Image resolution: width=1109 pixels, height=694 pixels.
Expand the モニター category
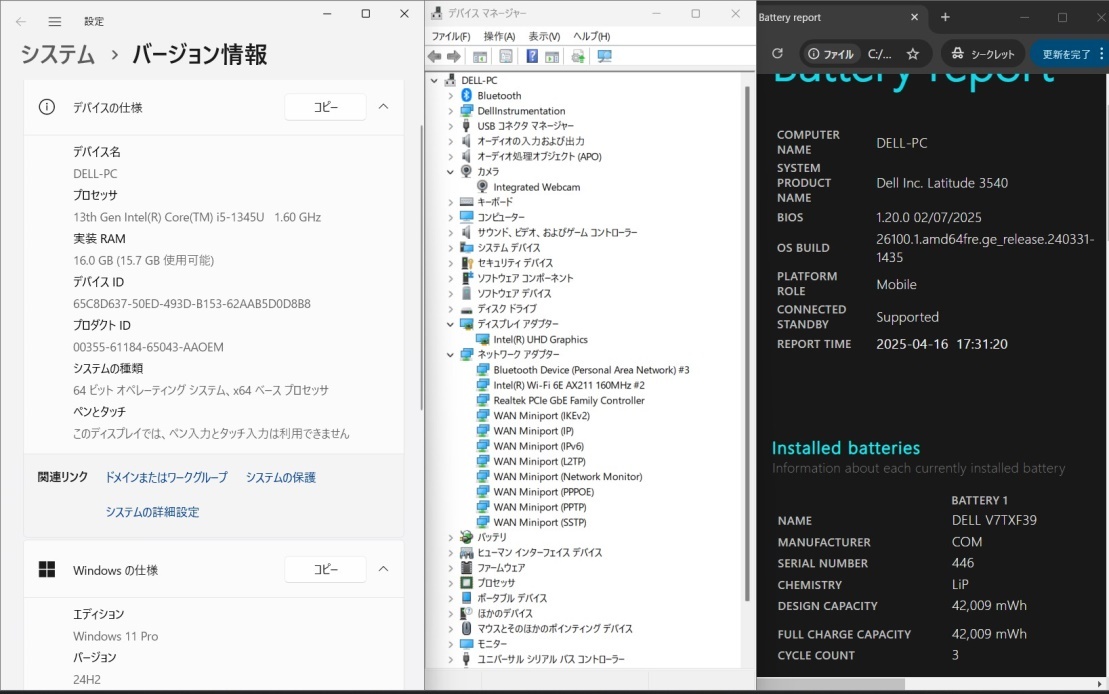pos(451,644)
